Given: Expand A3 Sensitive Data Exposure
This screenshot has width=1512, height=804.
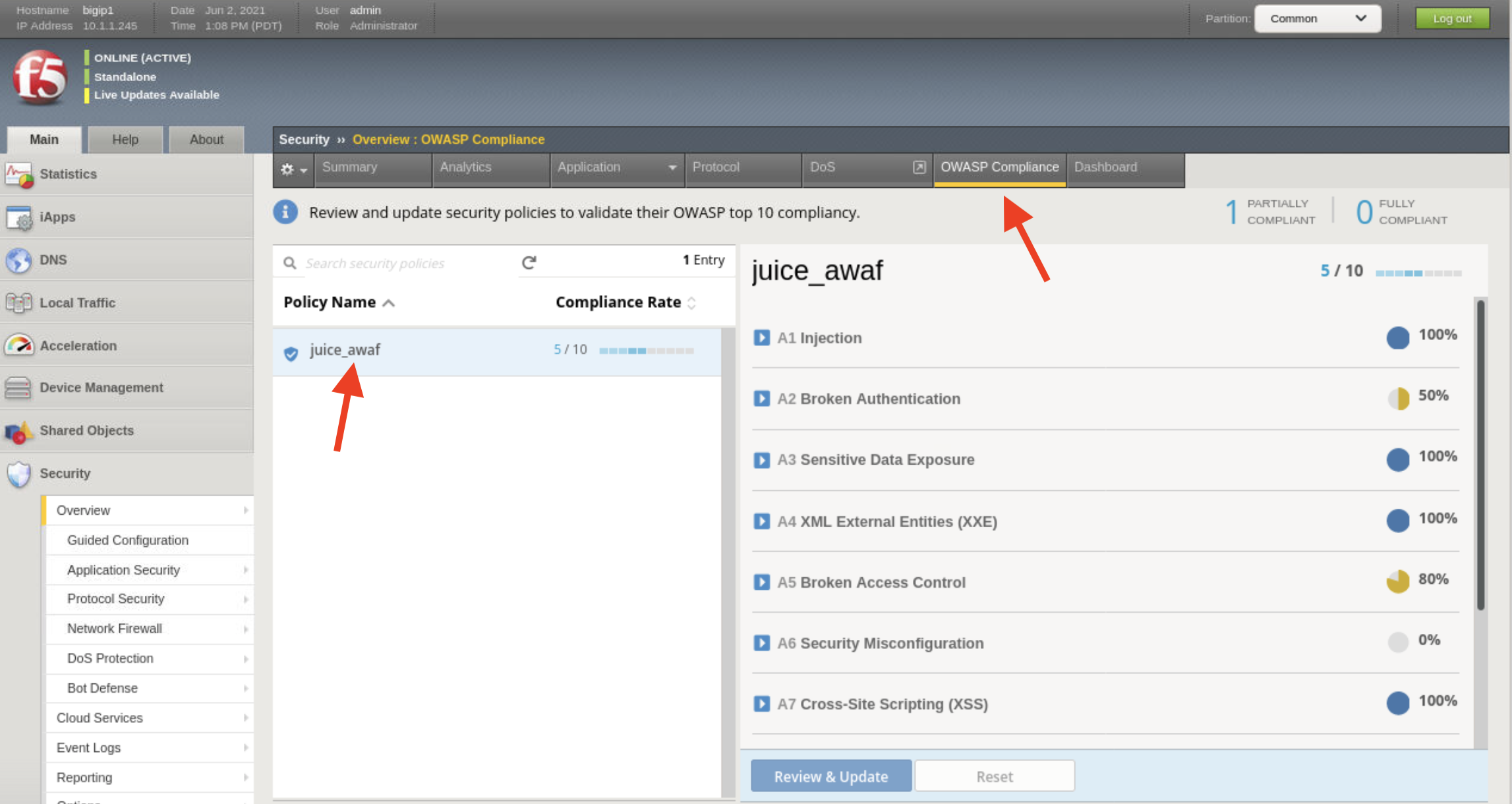Looking at the screenshot, I should tap(761, 459).
